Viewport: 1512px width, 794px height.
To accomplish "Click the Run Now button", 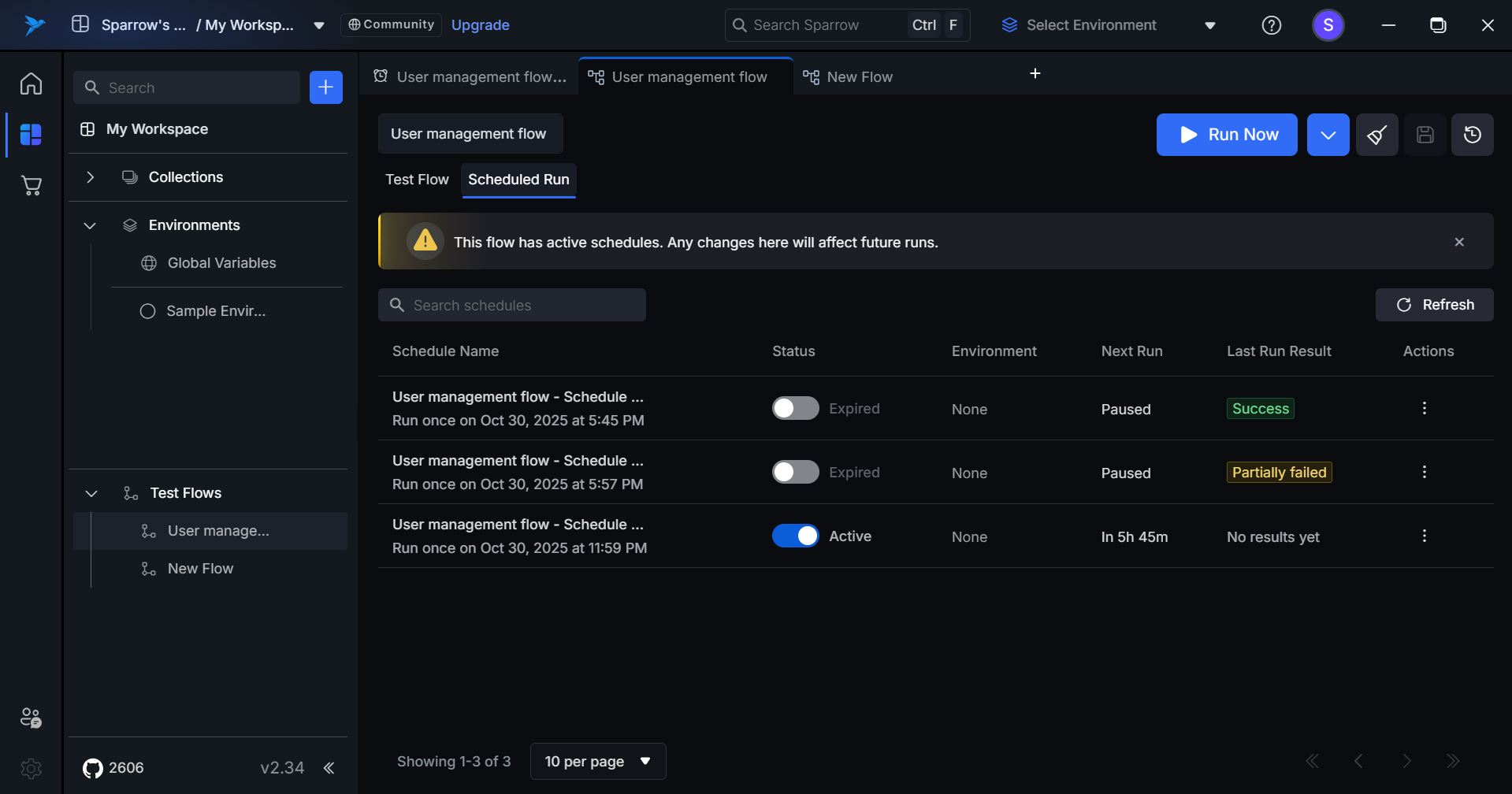I will tap(1226, 135).
